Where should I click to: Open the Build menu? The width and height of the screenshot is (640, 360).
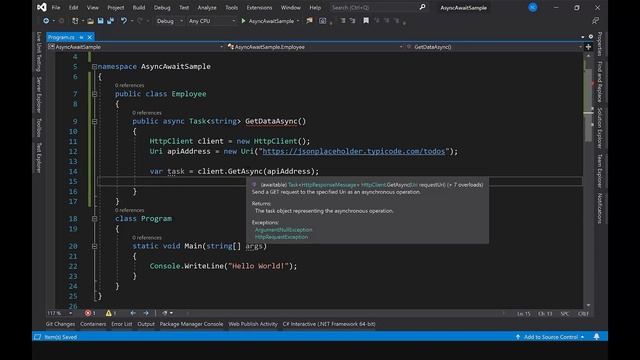(139, 7)
